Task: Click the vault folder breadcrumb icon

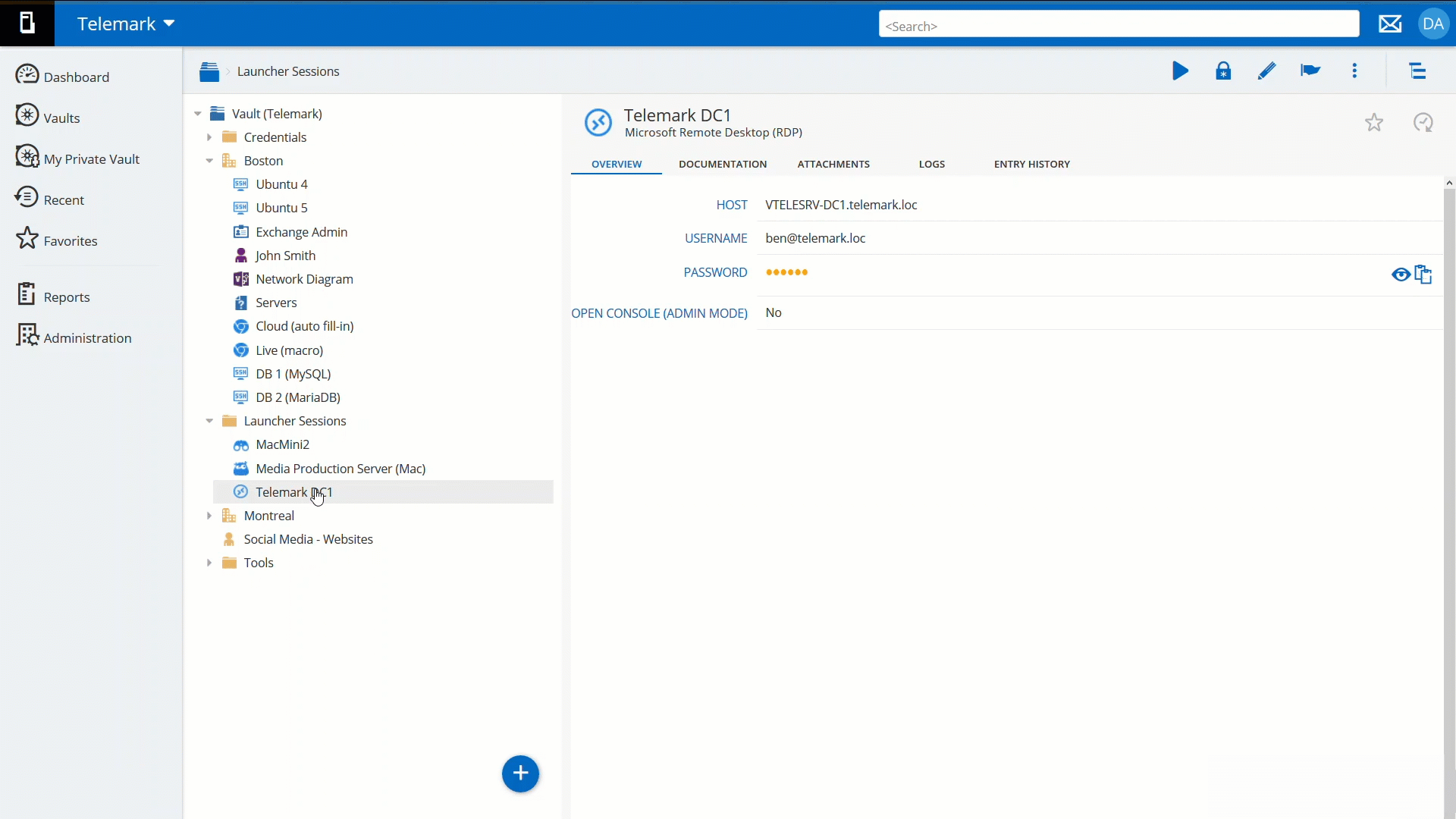Action: 209,71
